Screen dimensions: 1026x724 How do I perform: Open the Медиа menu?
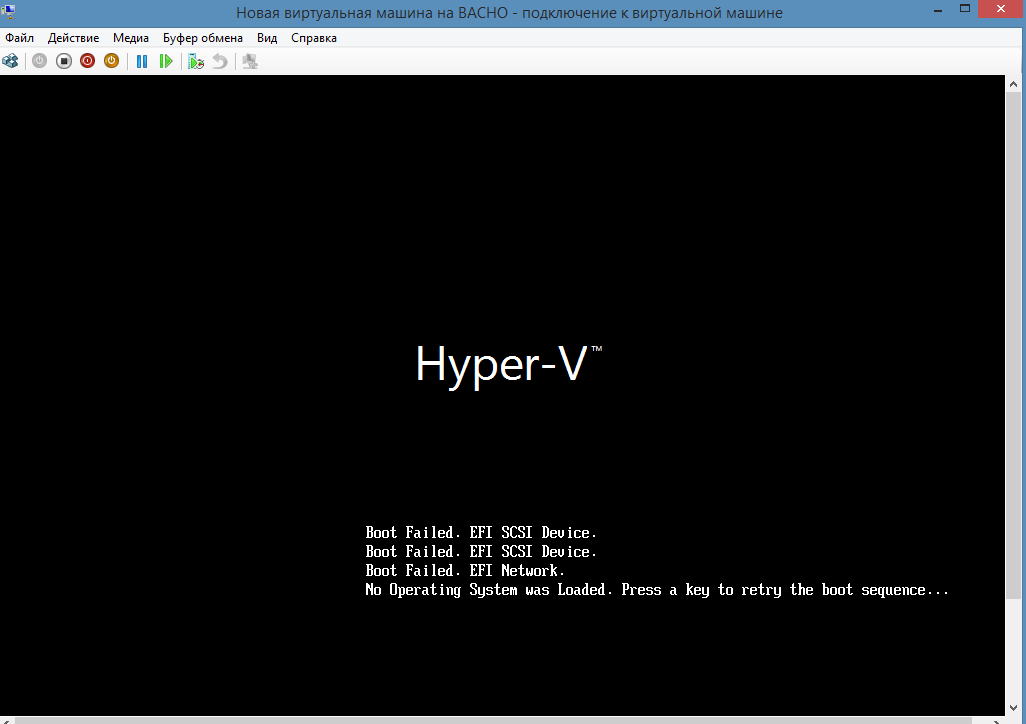pyautogui.click(x=131, y=38)
